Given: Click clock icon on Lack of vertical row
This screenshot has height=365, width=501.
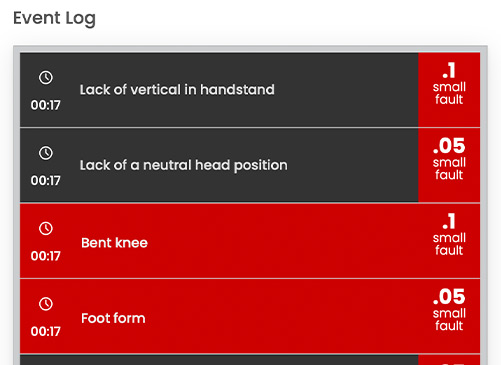Looking at the screenshot, I should pos(46,78).
